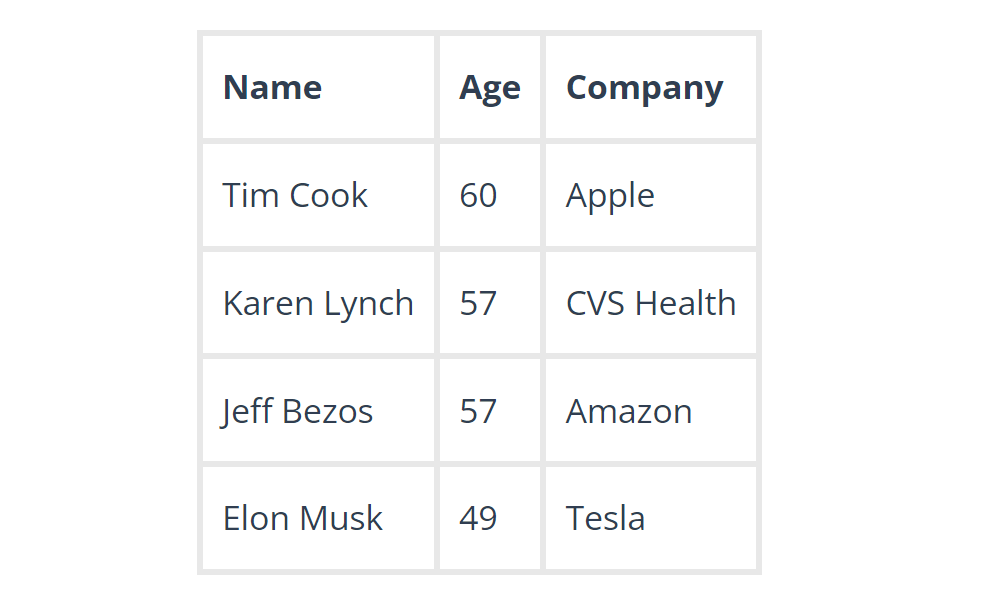Click the Age column header

pyautogui.click(x=489, y=88)
